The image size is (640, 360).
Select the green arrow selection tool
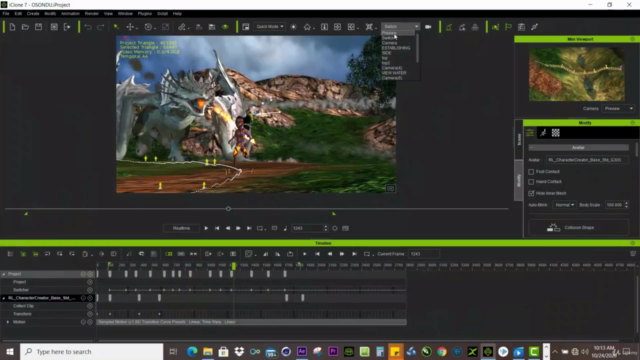(116, 27)
